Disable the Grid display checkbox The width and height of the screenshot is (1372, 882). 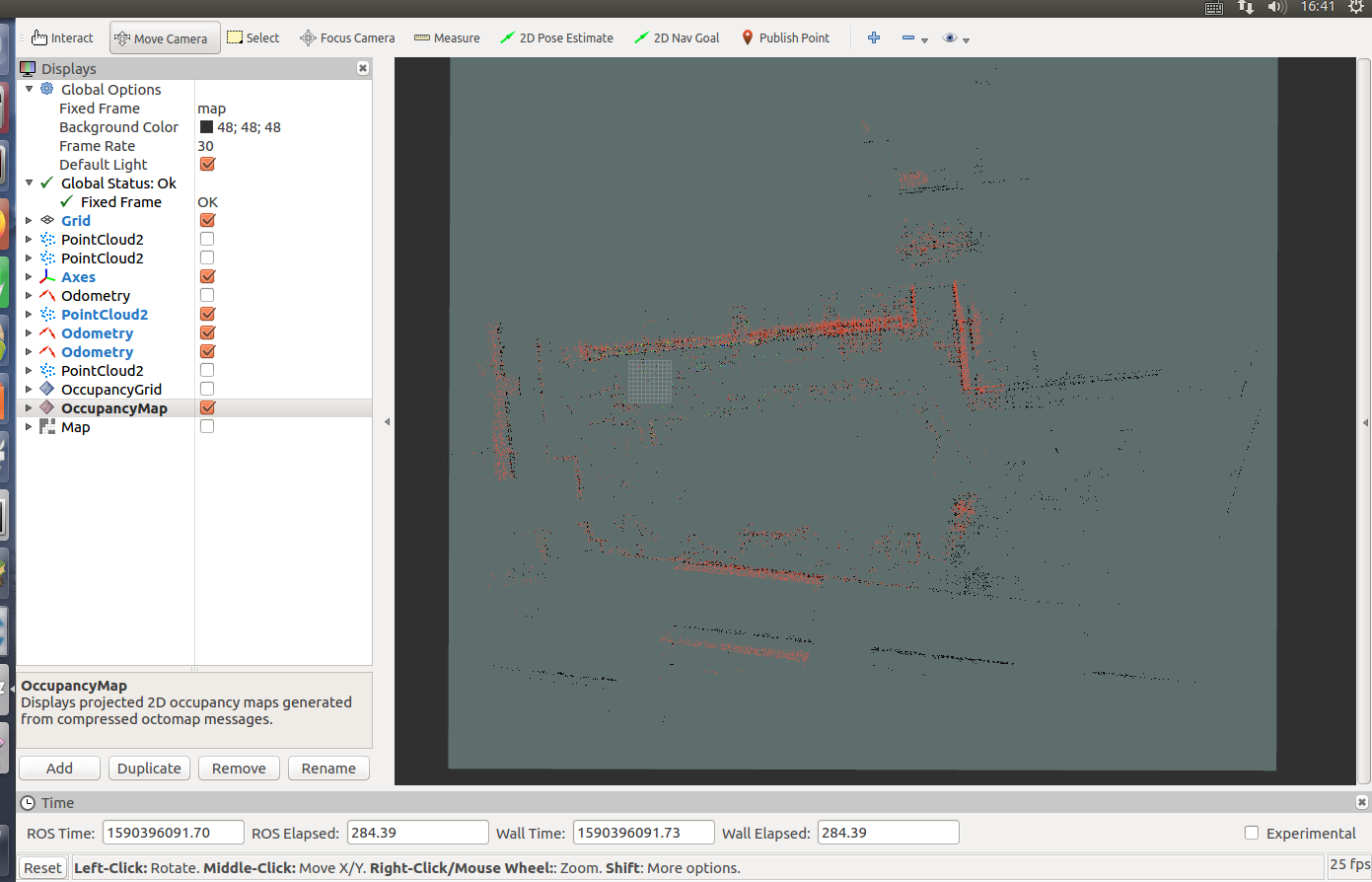tap(207, 220)
